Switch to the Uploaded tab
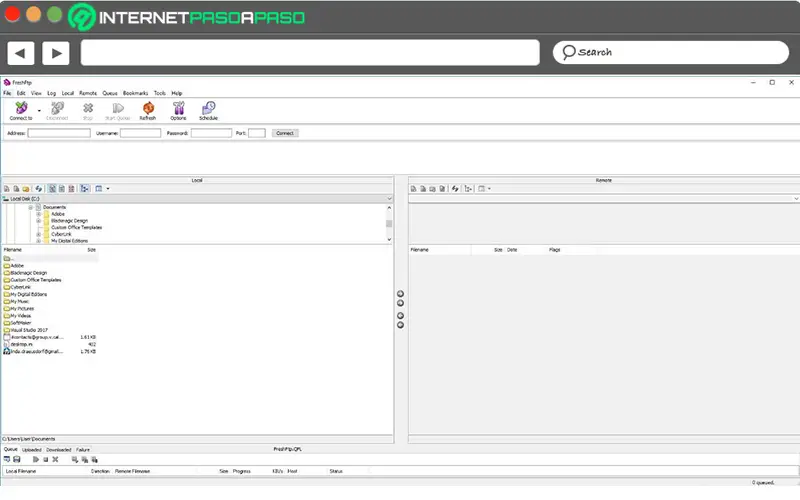Screen dimensions: 800x500 [32, 450]
